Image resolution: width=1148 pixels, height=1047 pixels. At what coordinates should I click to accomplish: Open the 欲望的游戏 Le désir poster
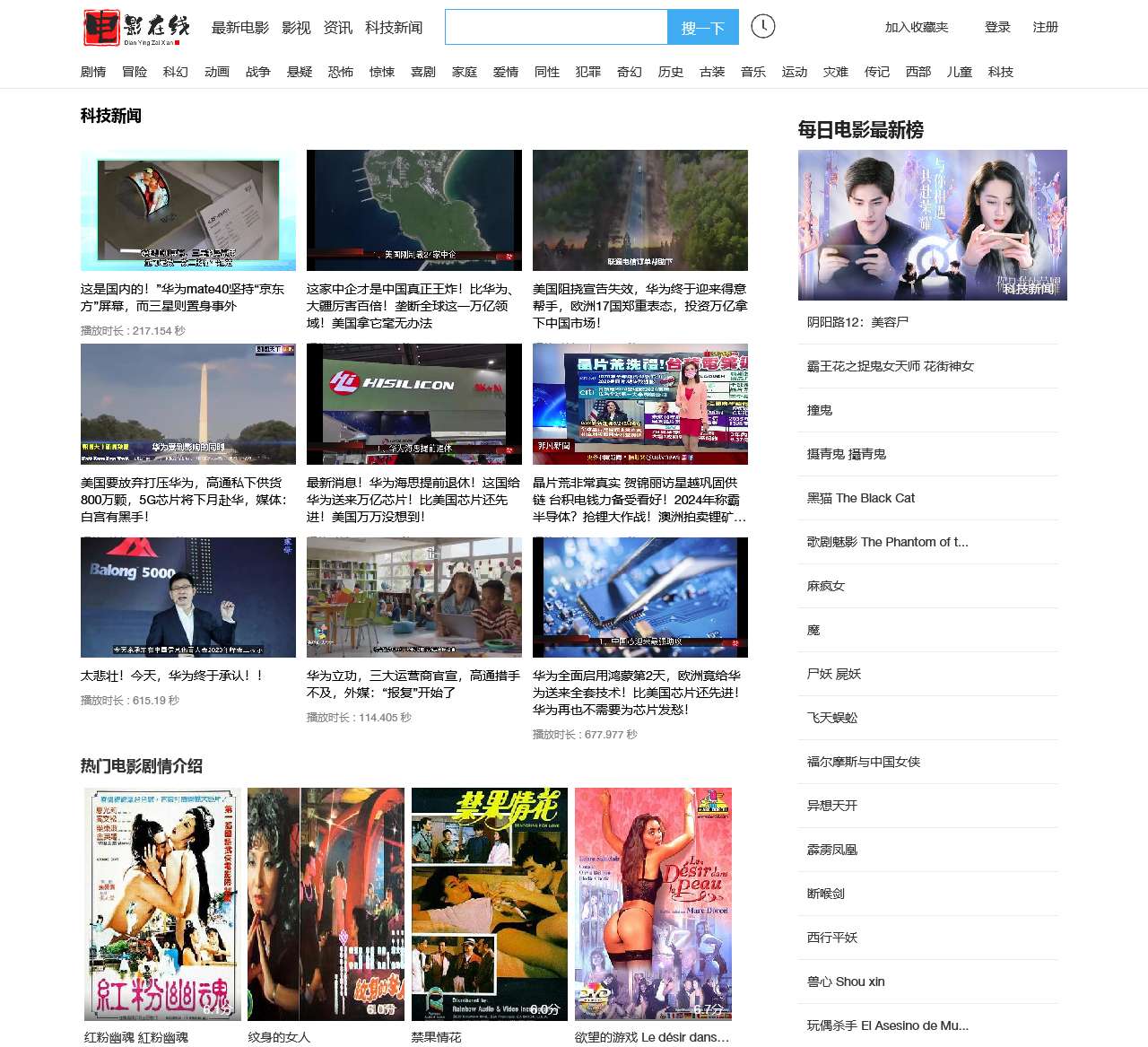653,904
